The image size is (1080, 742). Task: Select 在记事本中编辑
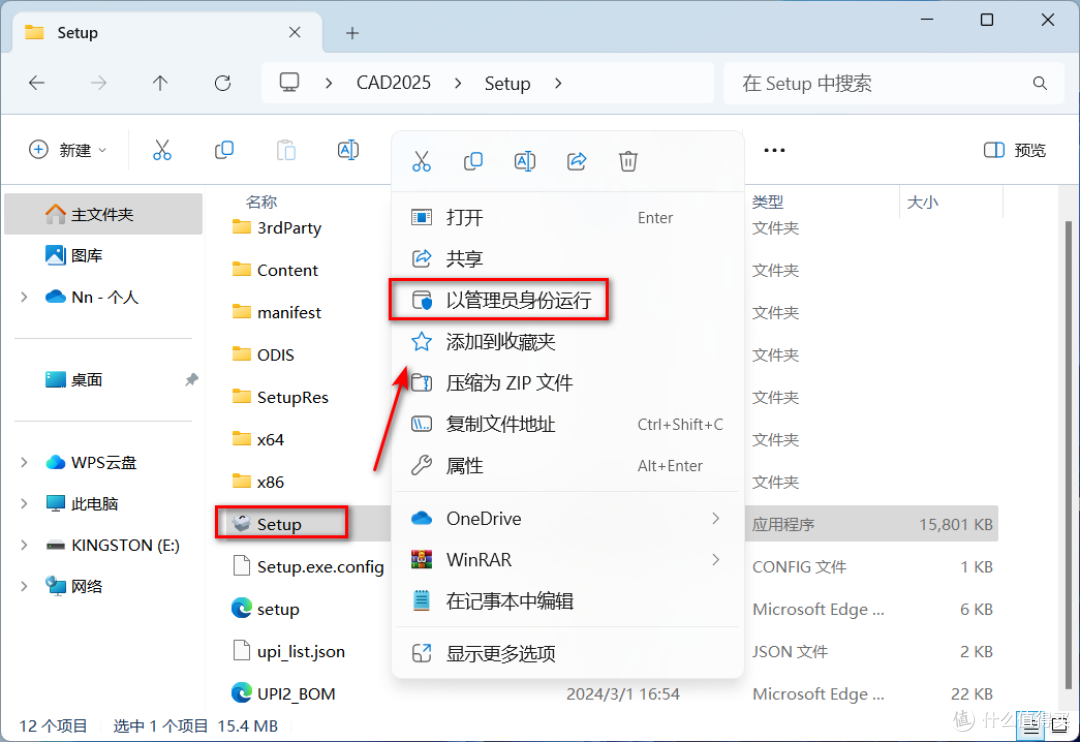[x=568, y=601]
